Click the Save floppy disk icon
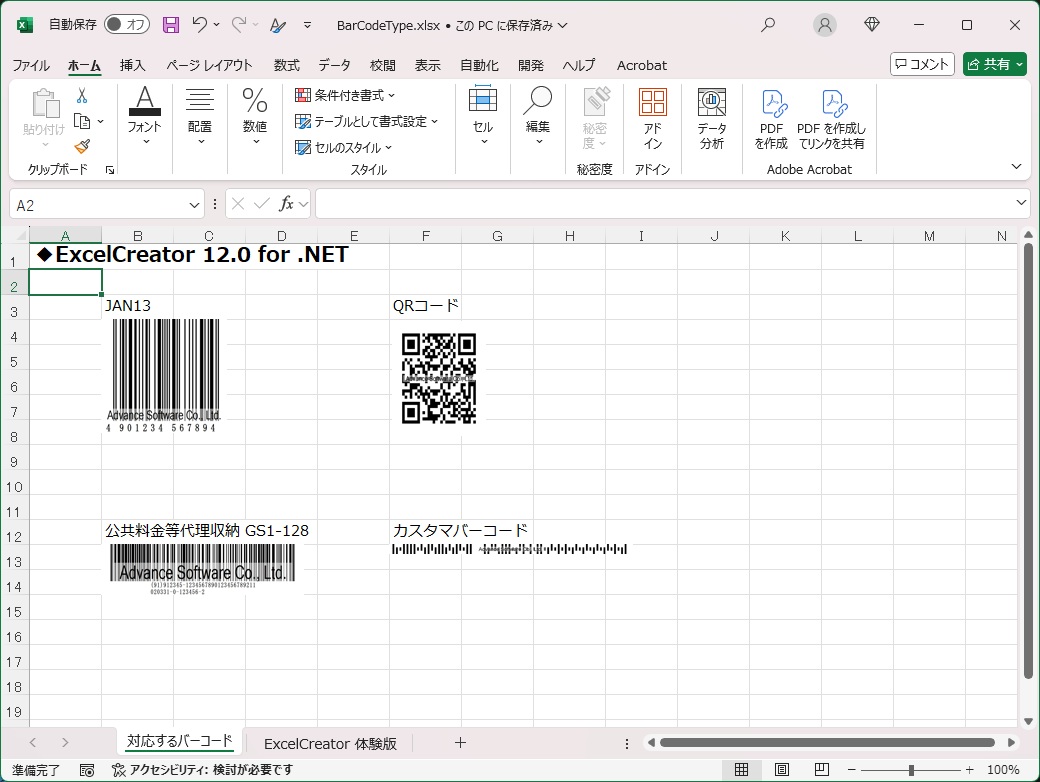 coord(171,25)
